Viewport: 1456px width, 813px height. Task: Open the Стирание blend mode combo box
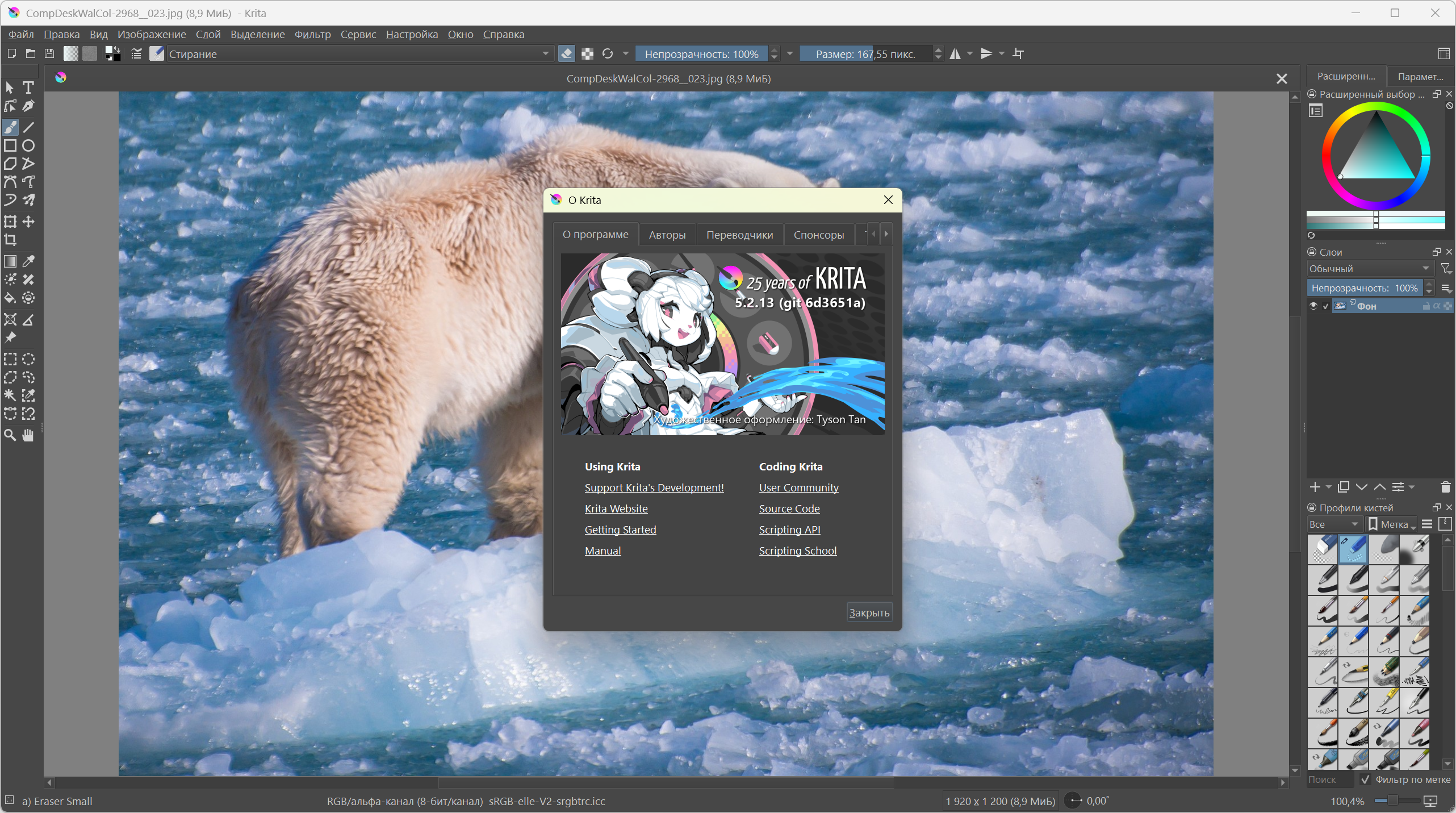(x=359, y=54)
